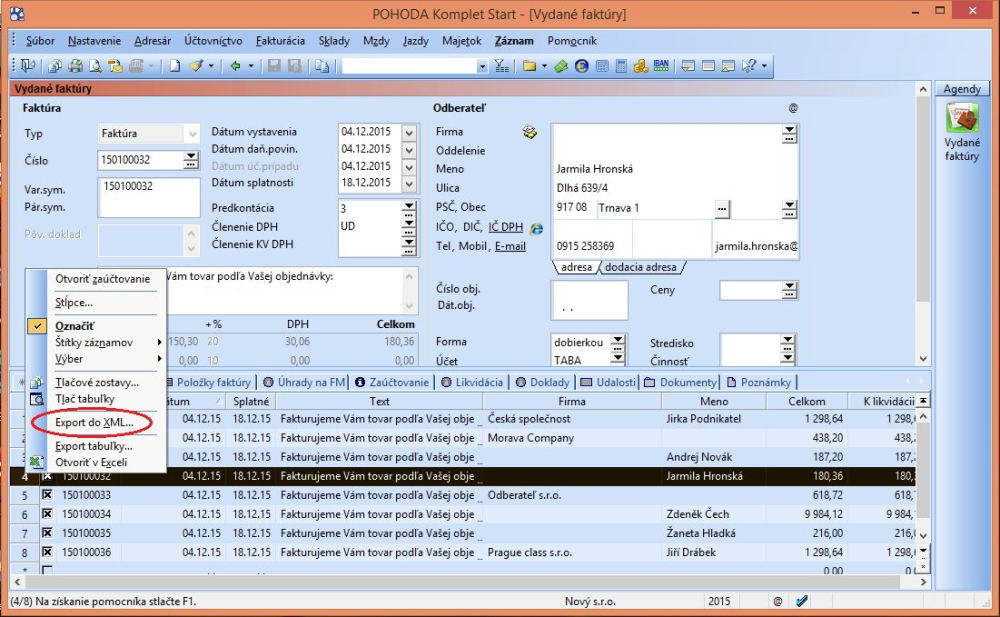Toggle the checkbox of invoice 150100036
Image resolution: width=1000 pixels, height=617 pixels.
47,552
